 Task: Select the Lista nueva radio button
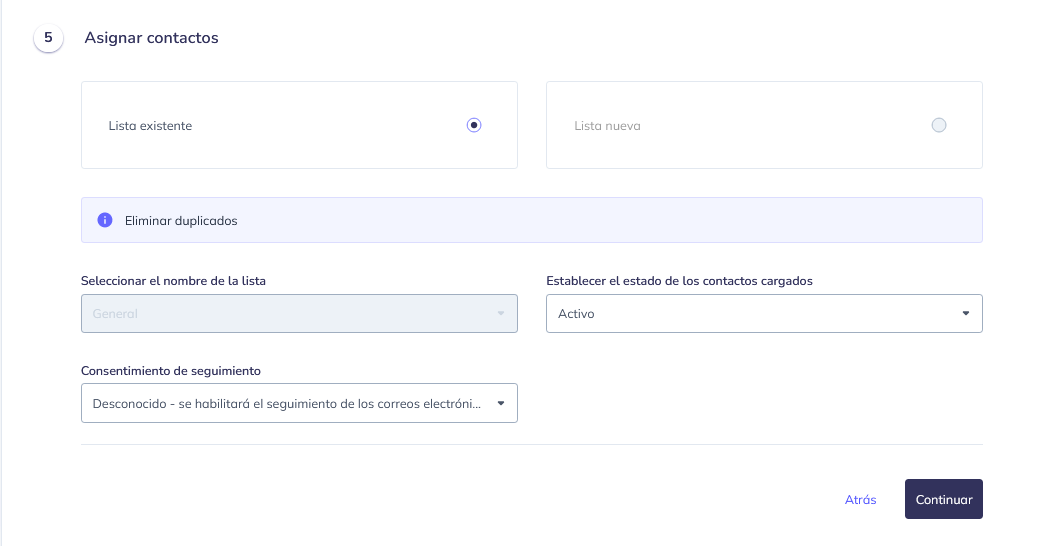938,125
